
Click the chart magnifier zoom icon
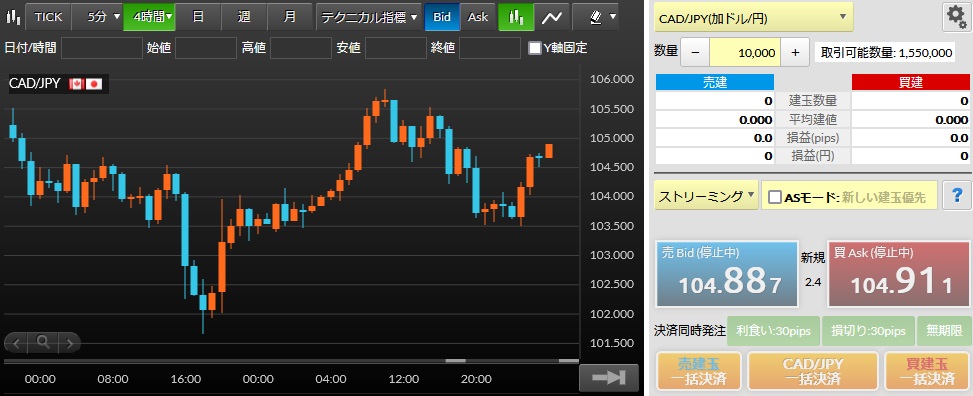point(43,341)
